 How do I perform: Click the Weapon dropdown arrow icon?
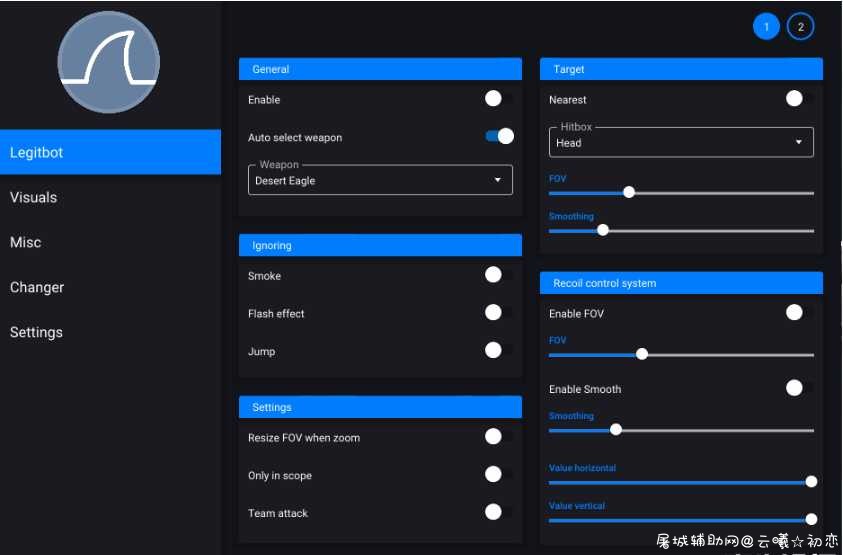(x=498, y=180)
